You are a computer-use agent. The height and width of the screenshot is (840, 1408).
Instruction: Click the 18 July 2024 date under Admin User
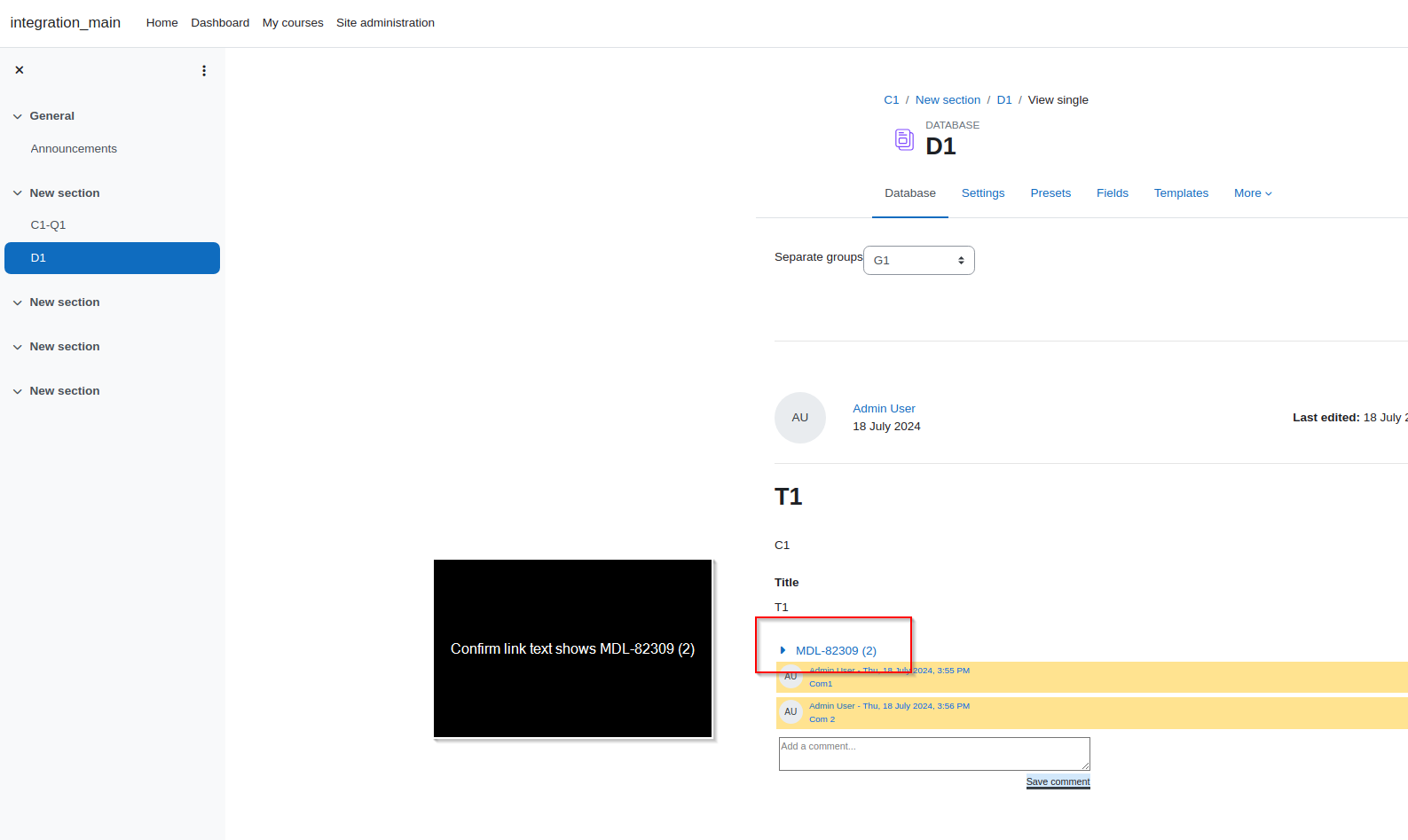pyautogui.click(x=886, y=427)
